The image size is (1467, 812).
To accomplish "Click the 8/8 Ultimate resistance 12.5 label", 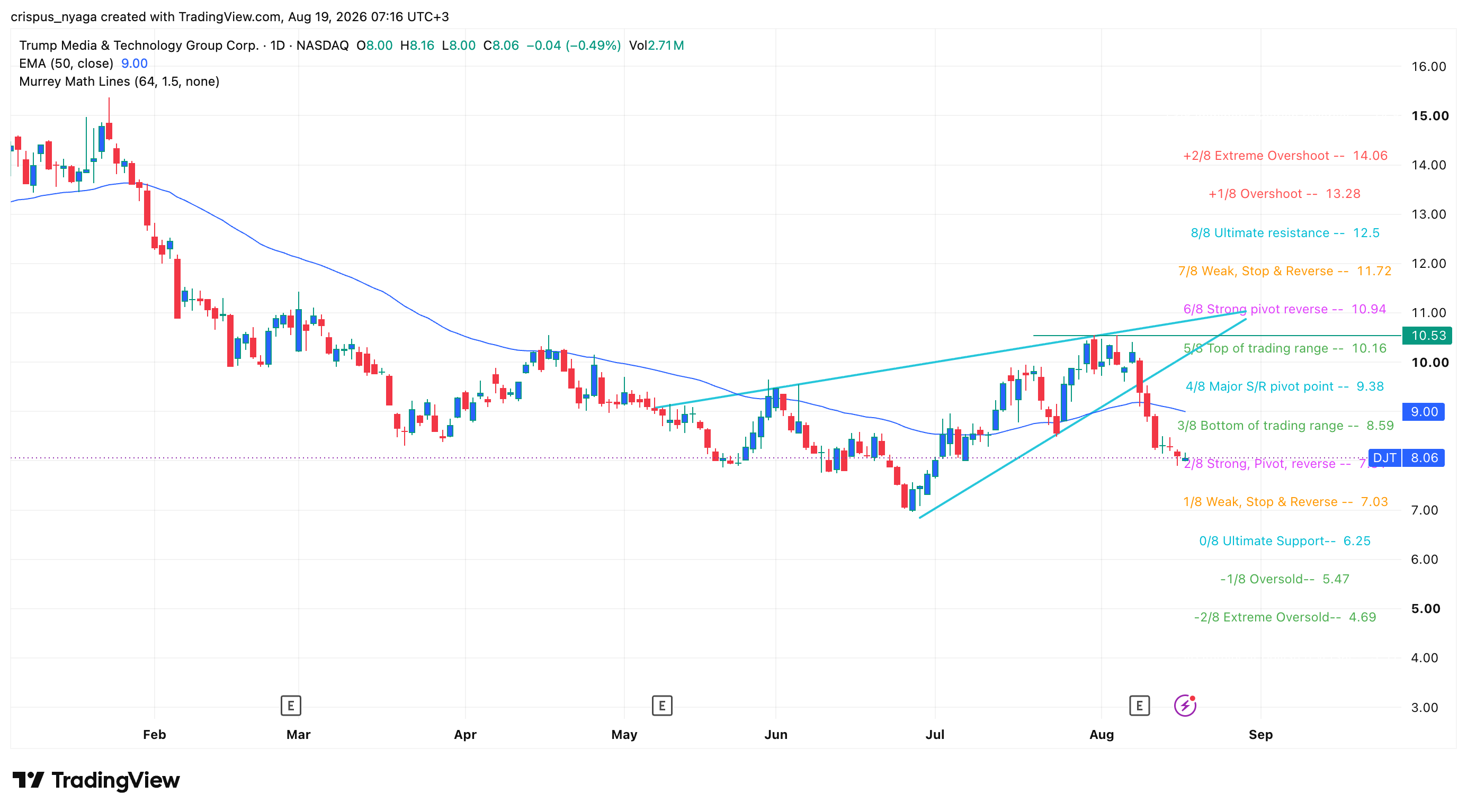I will point(1285,233).
